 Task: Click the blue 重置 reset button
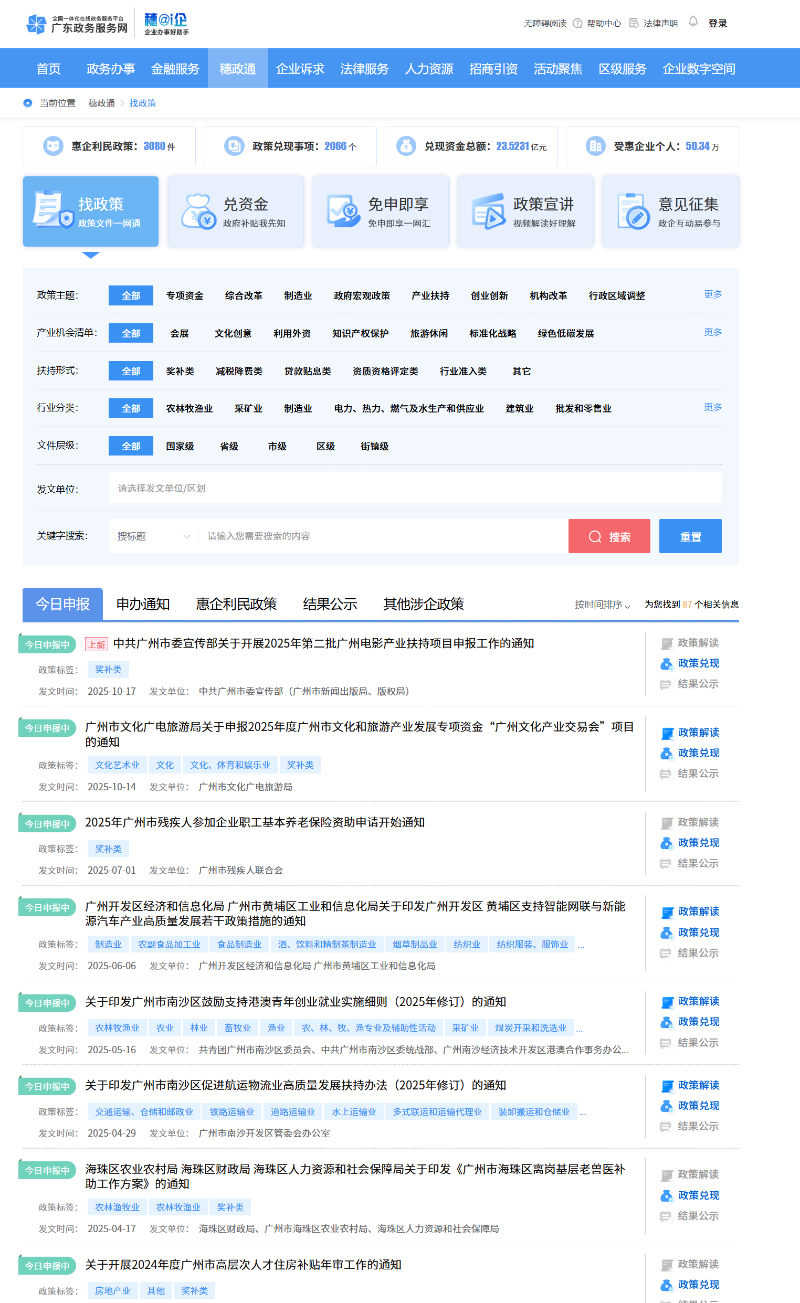690,536
